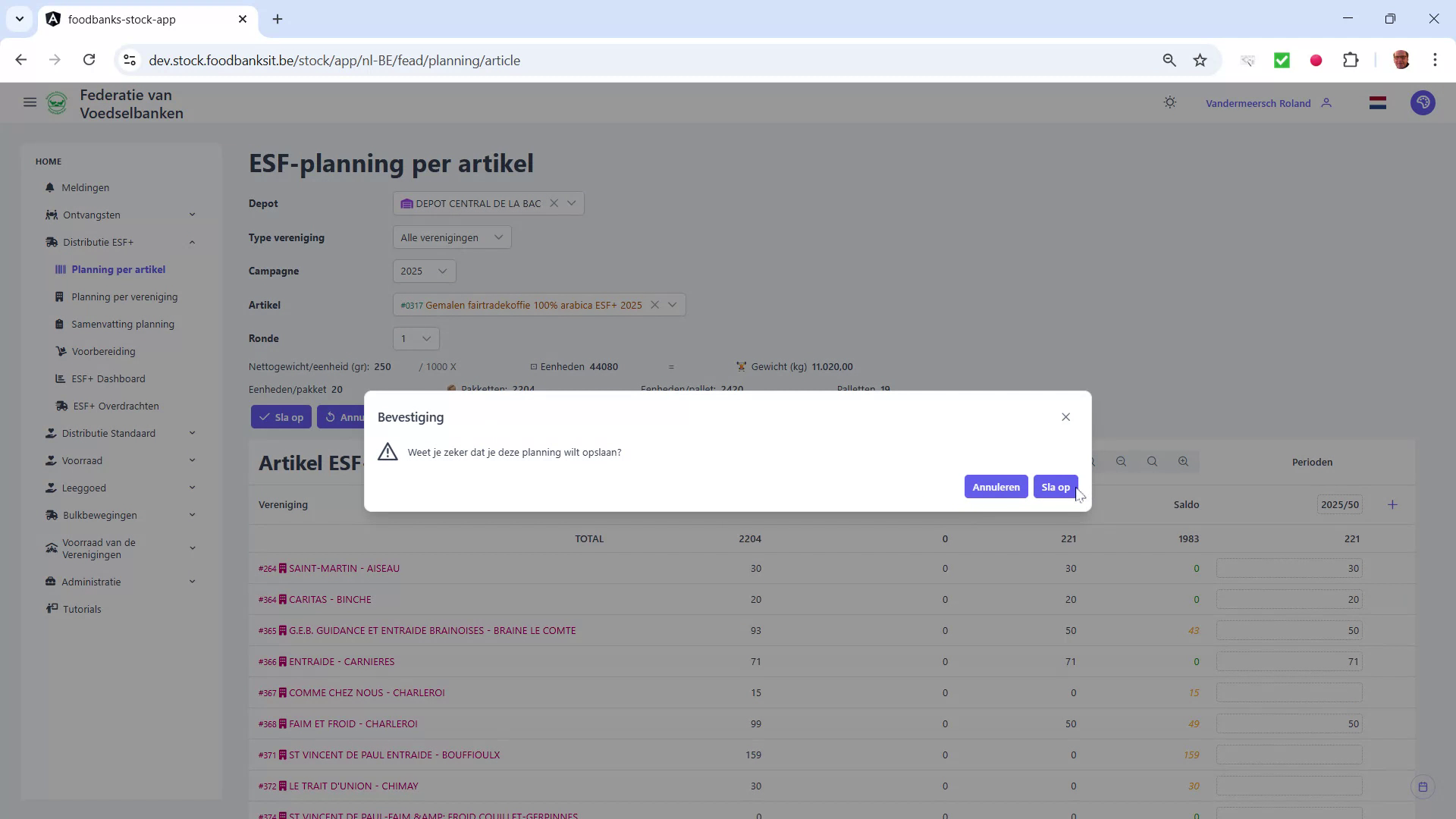1456x819 pixels.
Task: Click the foodbanks-stock-app browser tab
Action: coord(121,19)
